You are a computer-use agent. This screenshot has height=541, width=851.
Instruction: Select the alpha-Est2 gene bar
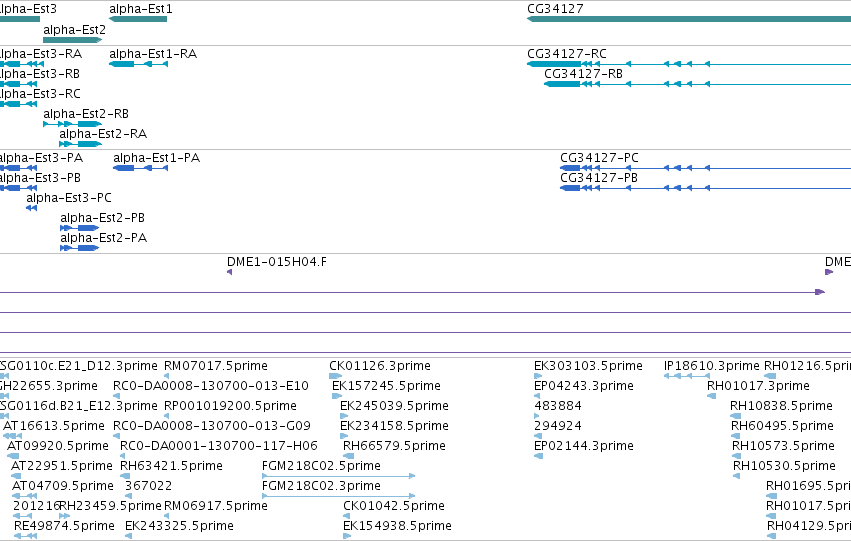point(73,40)
